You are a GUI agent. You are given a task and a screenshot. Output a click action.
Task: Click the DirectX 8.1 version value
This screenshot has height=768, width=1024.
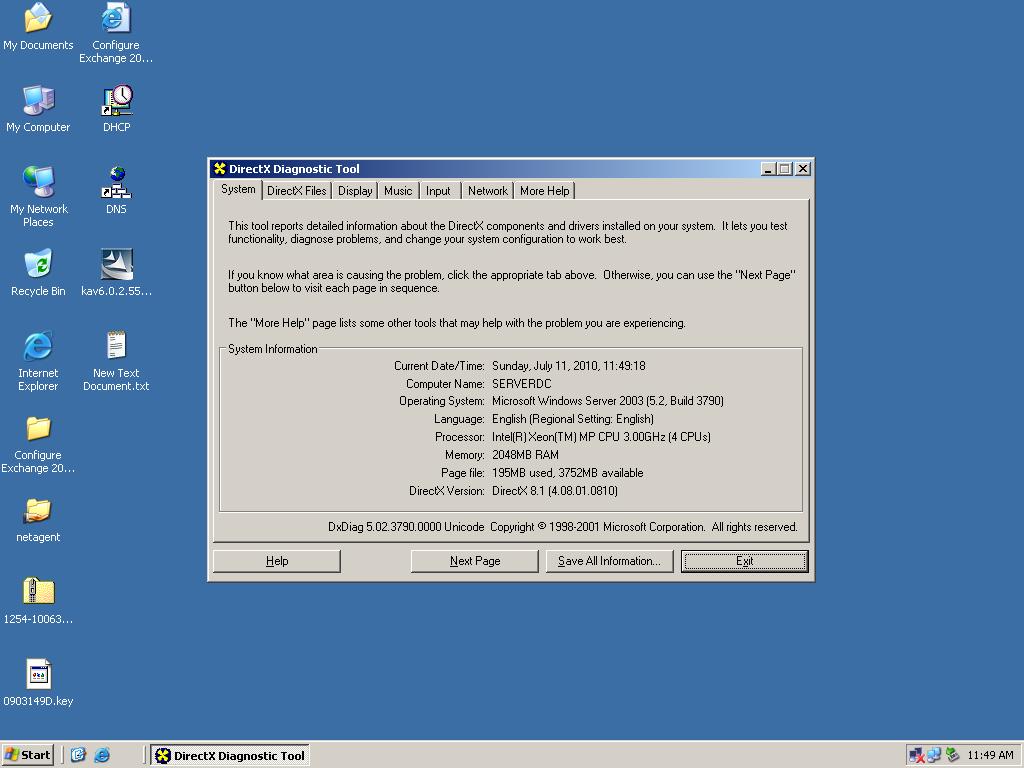[554, 490]
